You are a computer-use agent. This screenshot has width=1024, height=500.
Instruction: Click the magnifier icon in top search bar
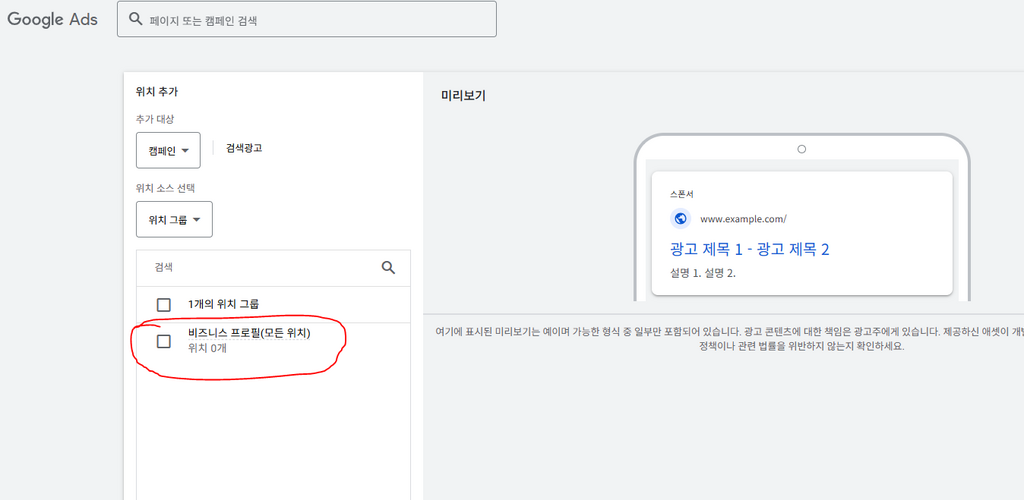(x=136, y=19)
